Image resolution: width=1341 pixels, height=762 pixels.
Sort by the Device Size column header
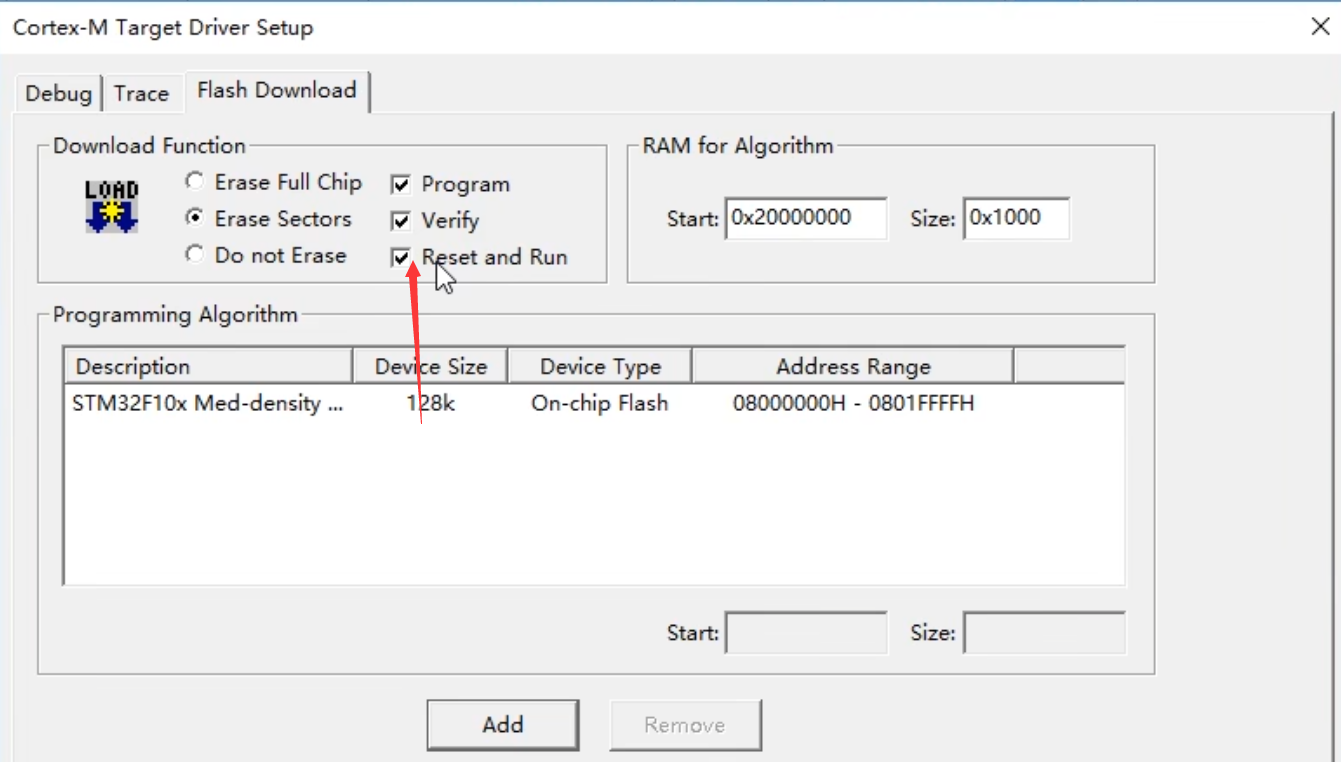click(430, 366)
